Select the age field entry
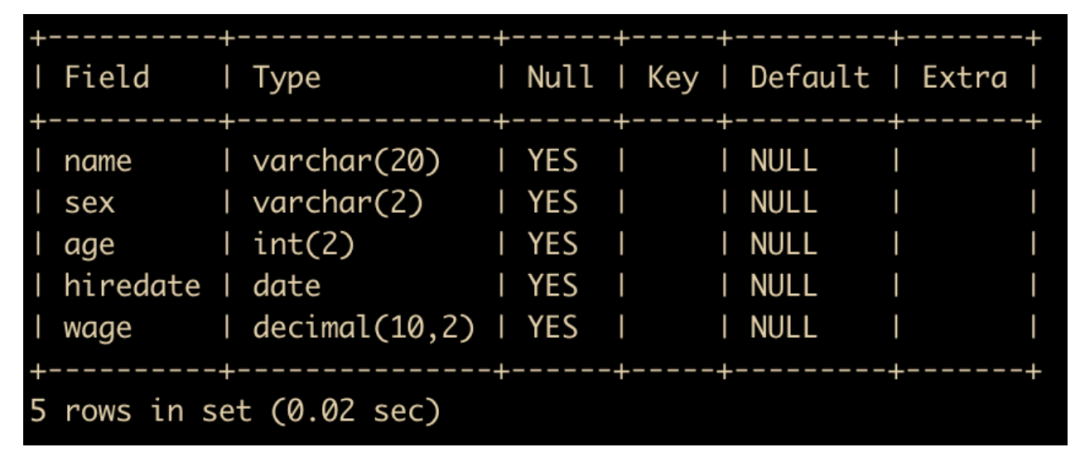1080x457 pixels. coord(90,246)
